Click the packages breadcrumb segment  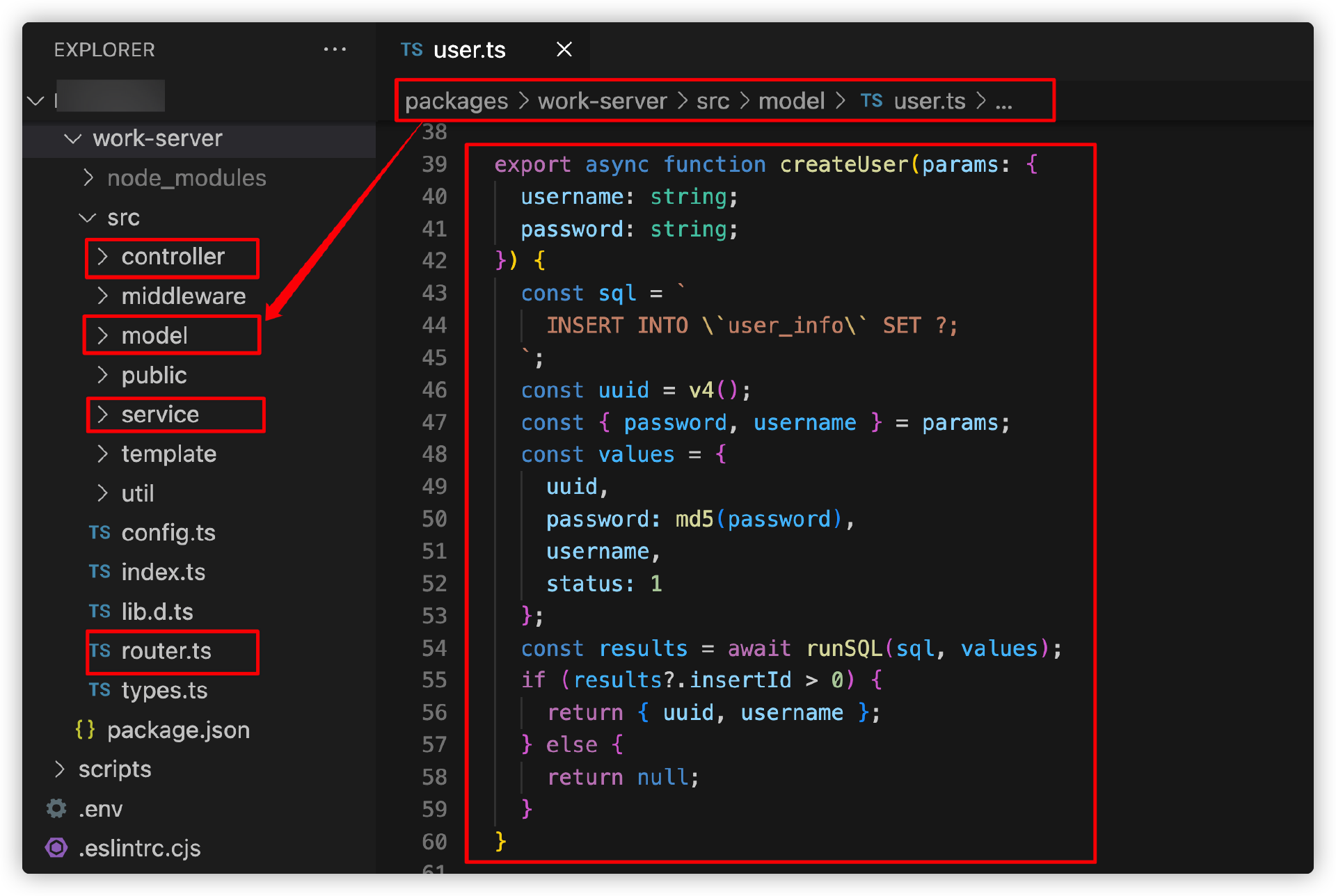[456, 102]
